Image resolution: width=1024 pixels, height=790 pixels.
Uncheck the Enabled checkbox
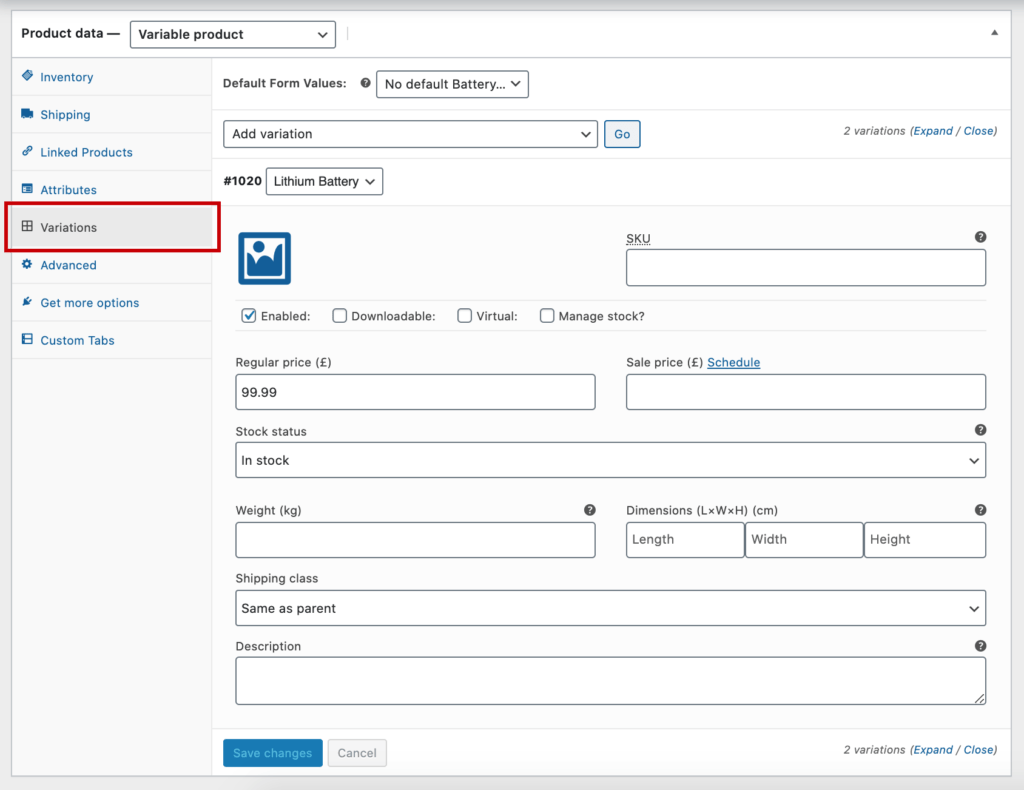click(249, 316)
